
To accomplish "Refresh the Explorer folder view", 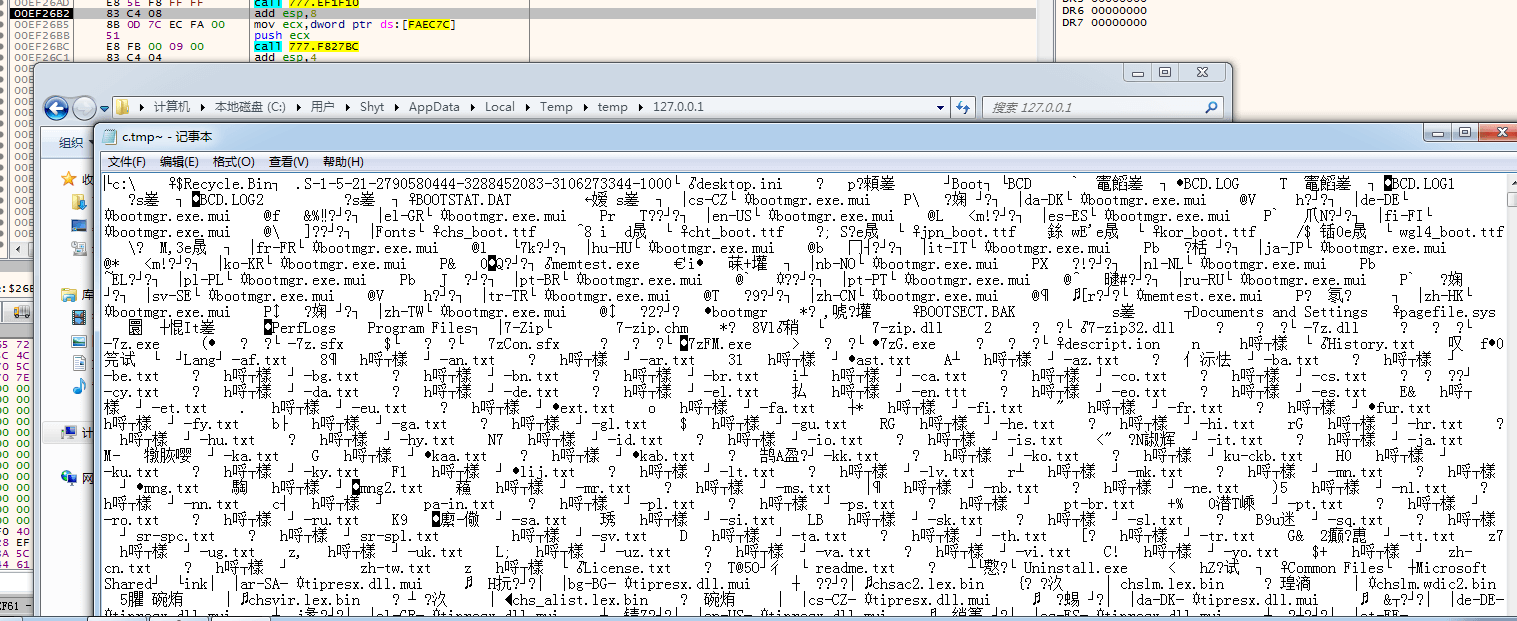I will (963, 107).
